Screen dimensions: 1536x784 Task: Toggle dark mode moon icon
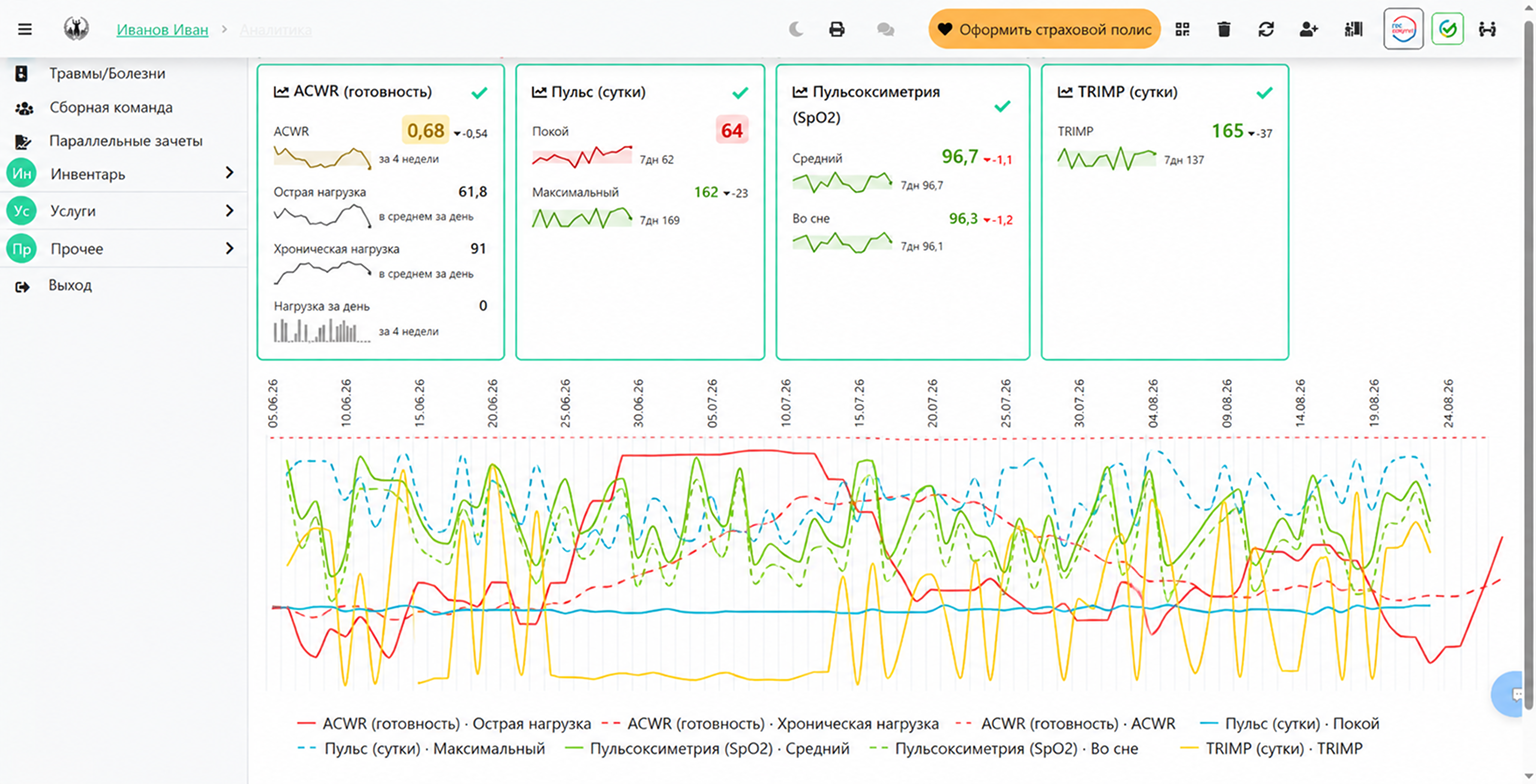pos(796,29)
